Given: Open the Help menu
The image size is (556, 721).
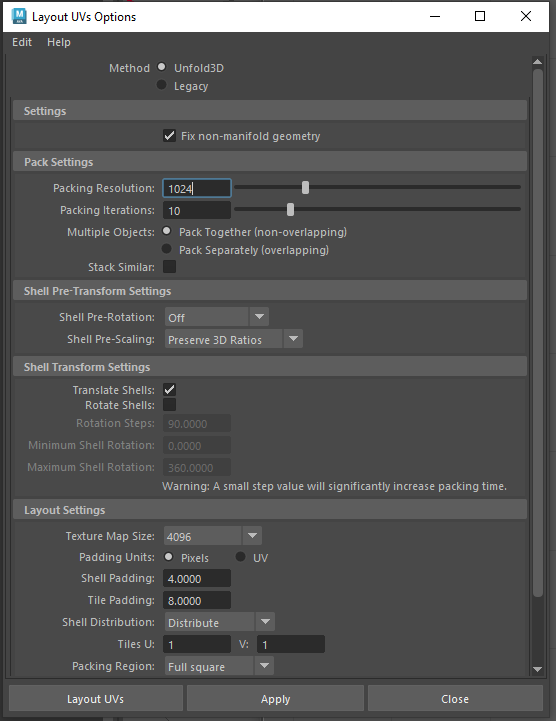Looking at the screenshot, I should [59, 42].
